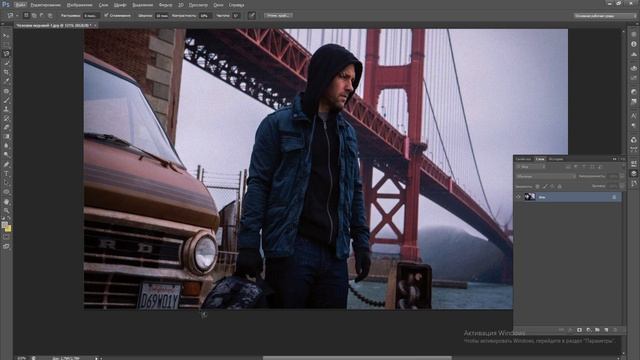Screen dimensions: 640x360
Task: Switch to the leftmost tab in layers panel
Action: tap(523, 159)
